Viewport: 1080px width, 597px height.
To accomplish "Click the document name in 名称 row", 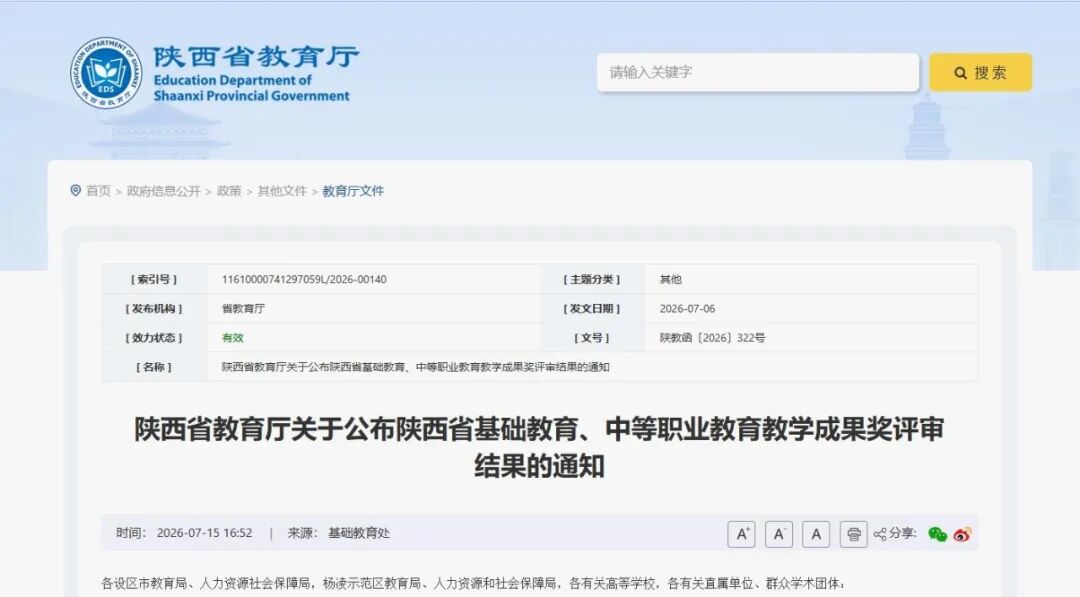I will pos(415,367).
